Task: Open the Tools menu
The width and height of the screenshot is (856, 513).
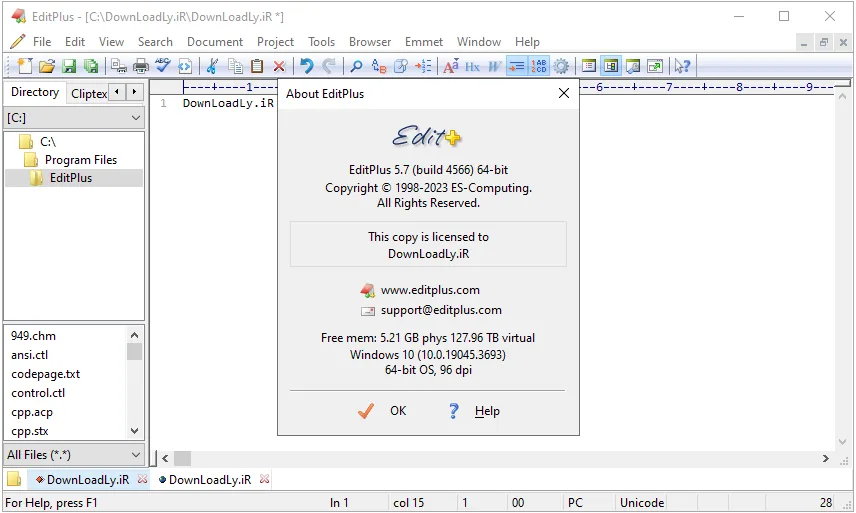Action: [x=321, y=41]
